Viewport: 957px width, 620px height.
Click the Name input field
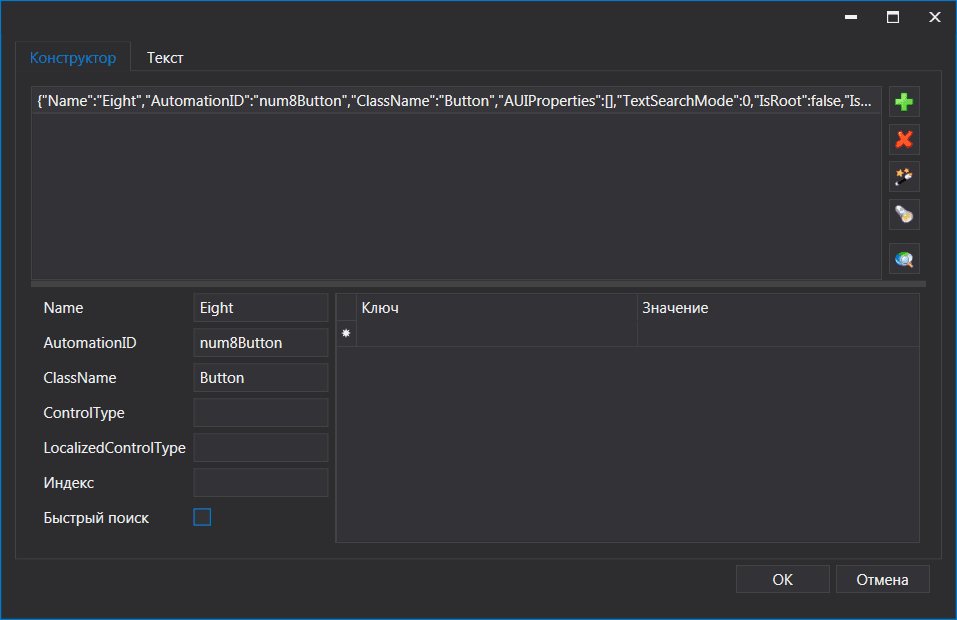tap(260, 308)
